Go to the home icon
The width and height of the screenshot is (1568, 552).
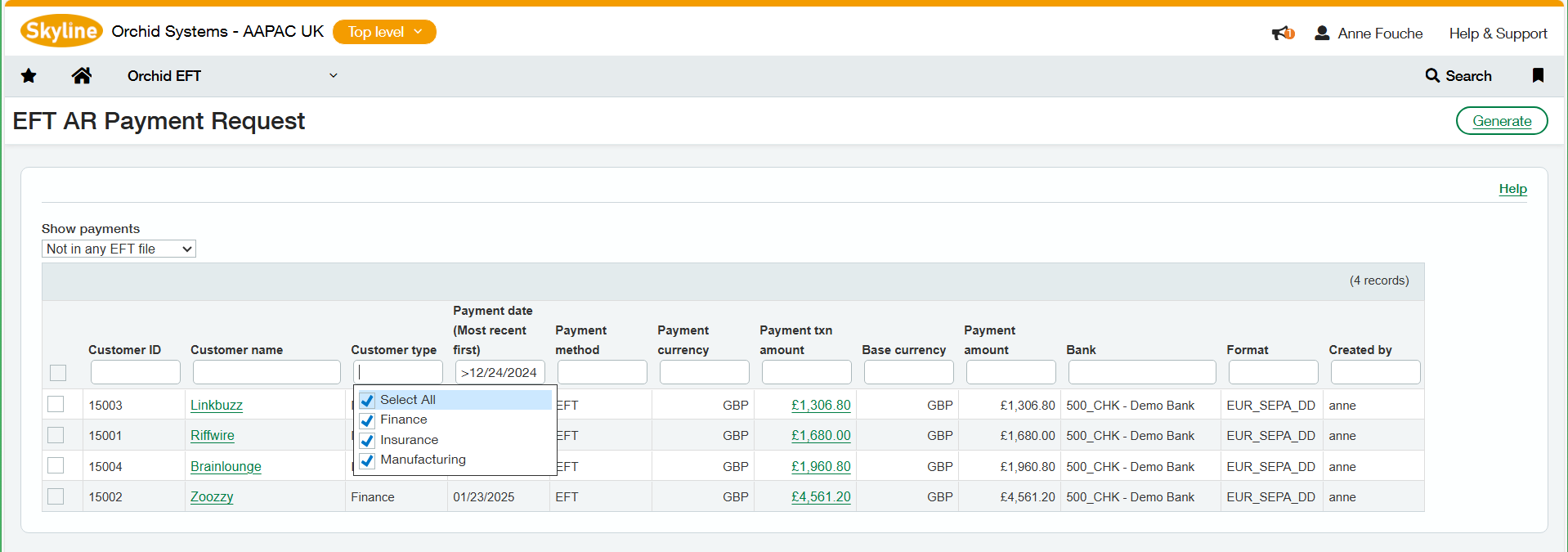click(81, 76)
